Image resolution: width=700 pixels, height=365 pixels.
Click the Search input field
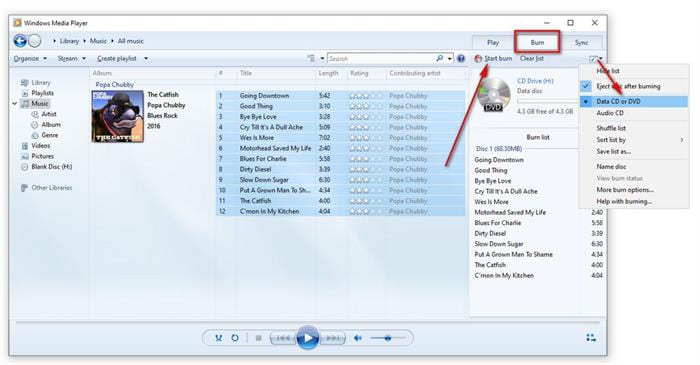(381, 58)
